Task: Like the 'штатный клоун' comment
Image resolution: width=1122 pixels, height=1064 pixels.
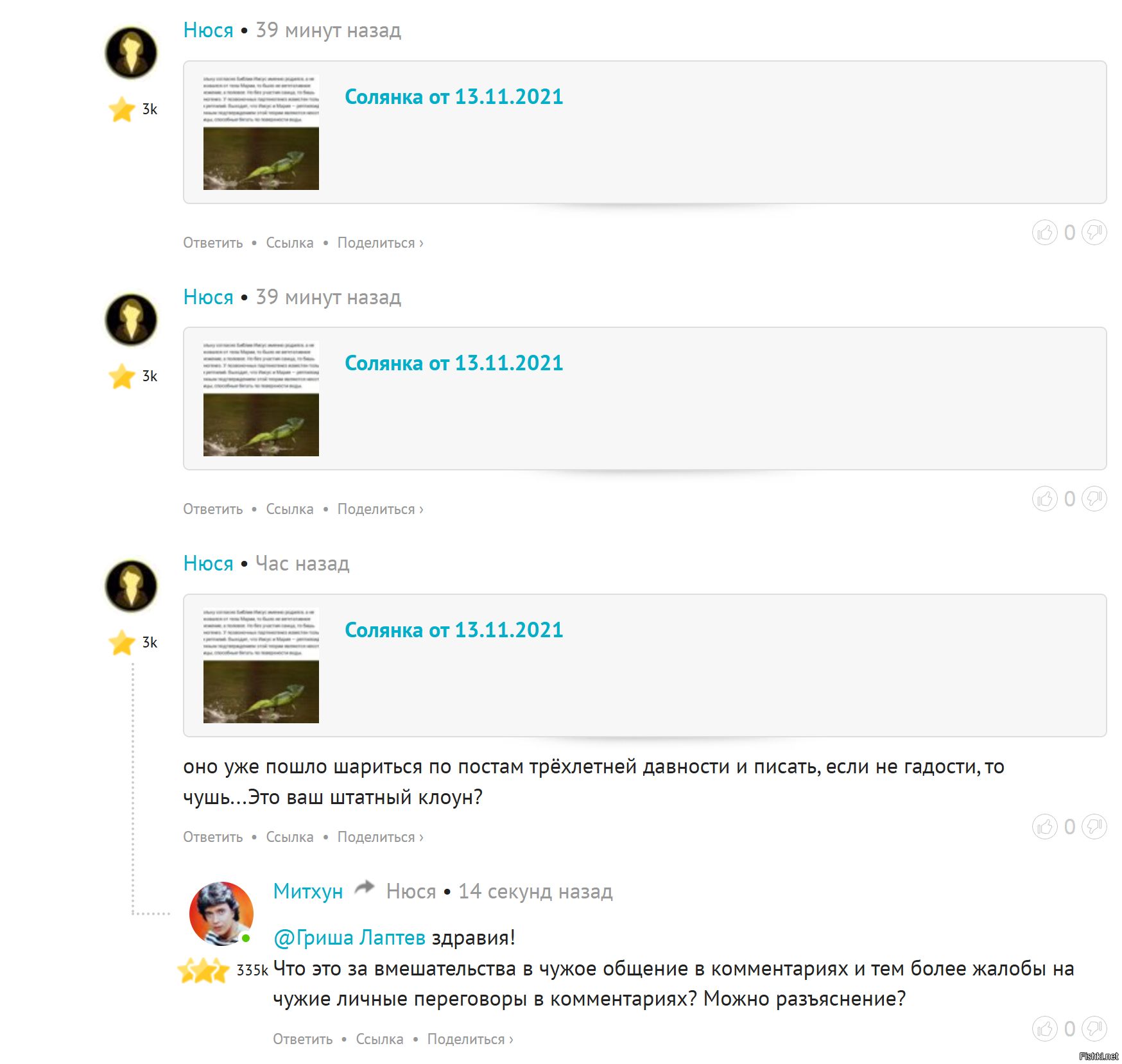Action: pyautogui.click(x=1044, y=827)
